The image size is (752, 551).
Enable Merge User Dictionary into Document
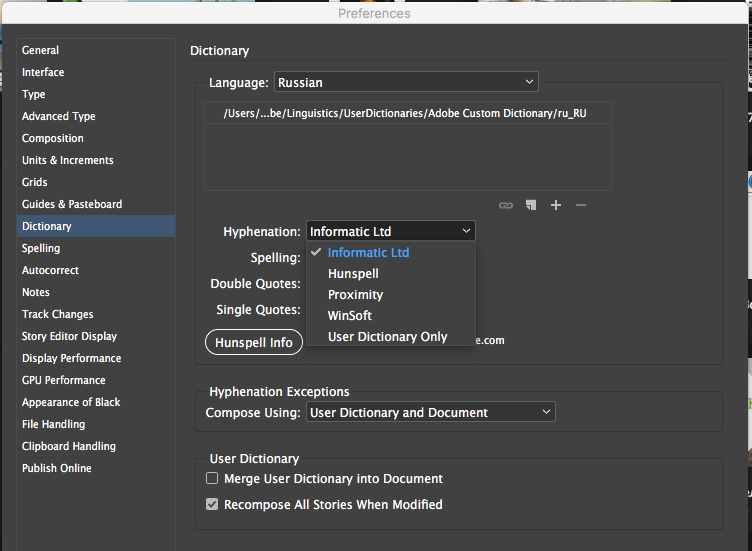[x=212, y=479]
